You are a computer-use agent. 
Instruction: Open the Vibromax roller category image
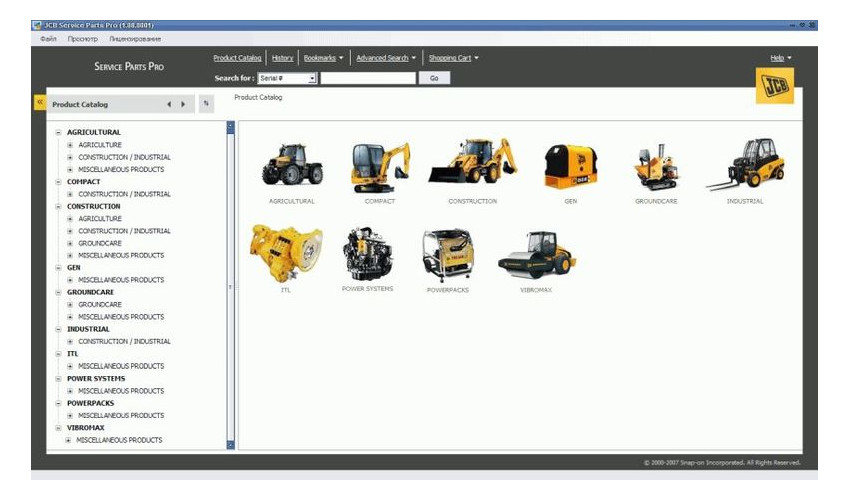[537, 255]
